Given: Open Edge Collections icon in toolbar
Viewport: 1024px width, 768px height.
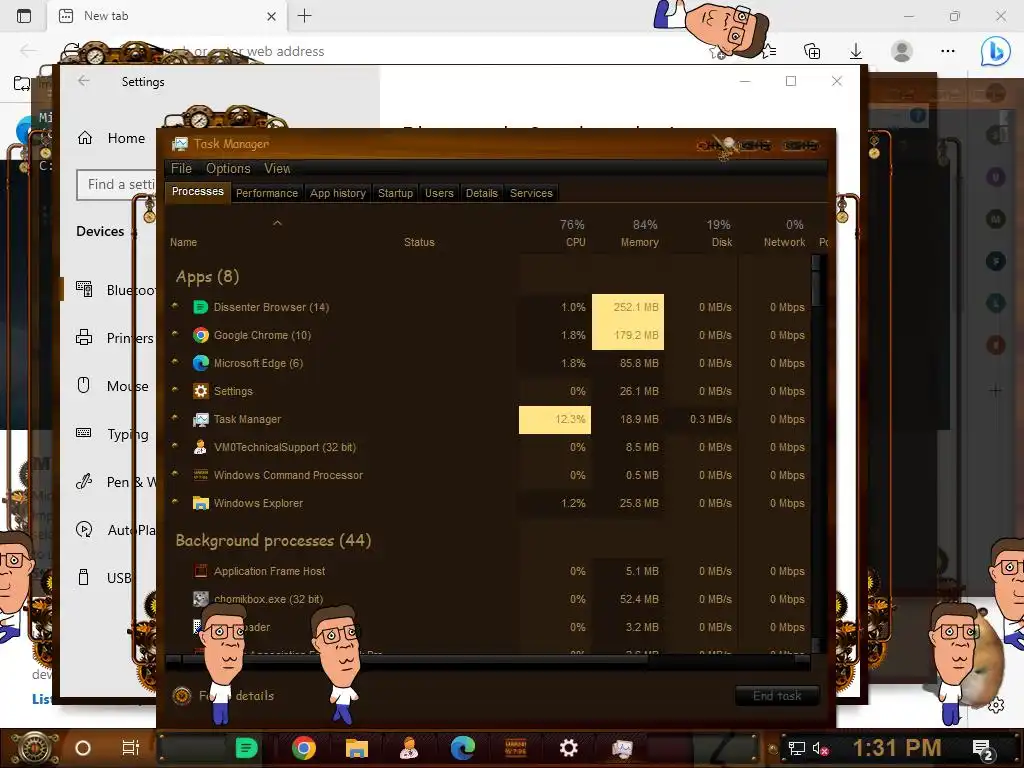Looking at the screenshot, I should click(x=812, y=51).
